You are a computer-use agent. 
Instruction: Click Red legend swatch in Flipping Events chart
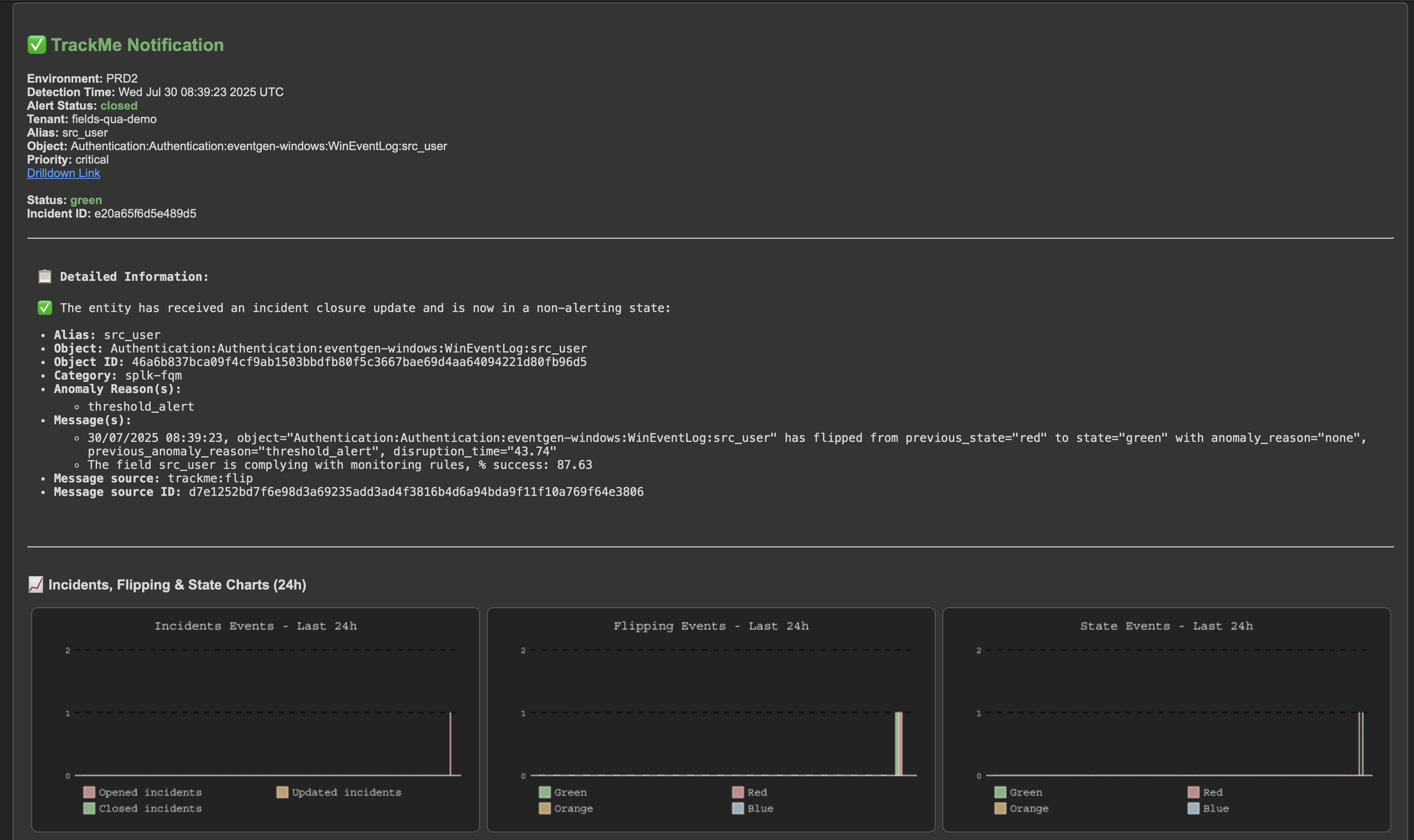[737, 792]
